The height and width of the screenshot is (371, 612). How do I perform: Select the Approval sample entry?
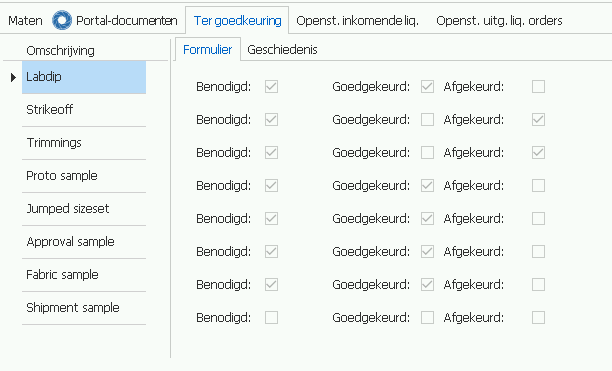[84, 242]
